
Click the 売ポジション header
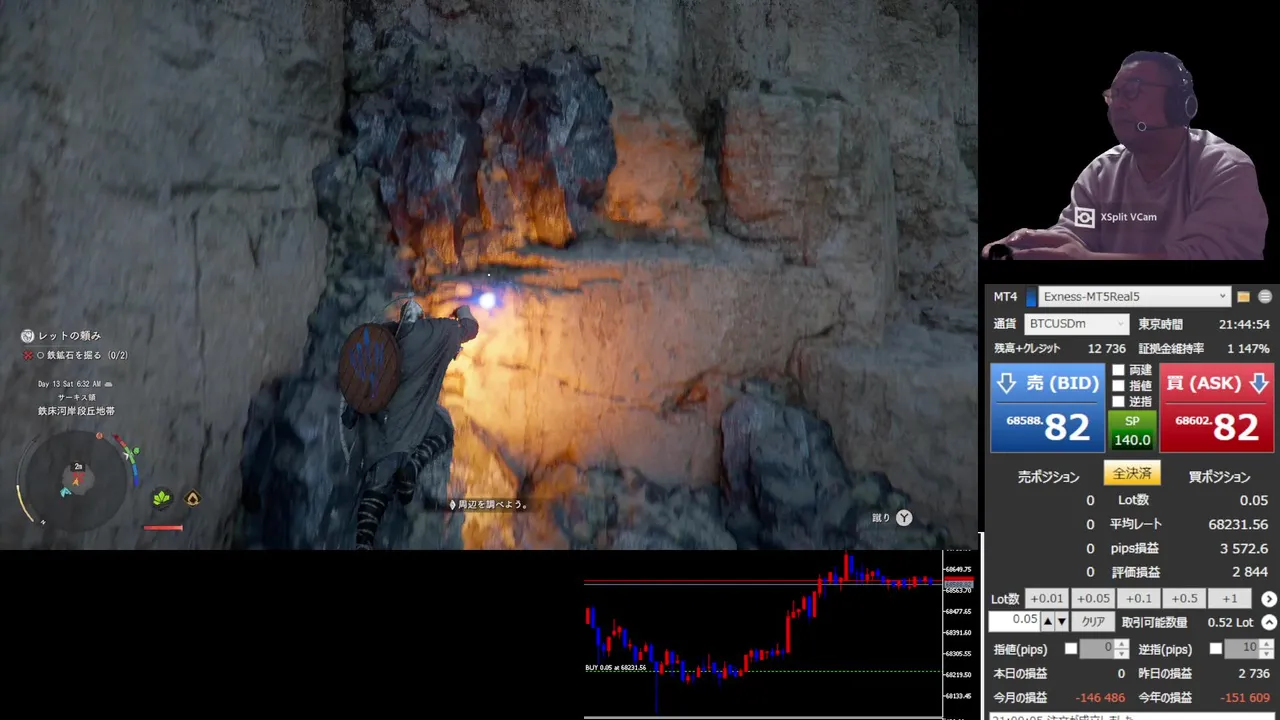click(1048, 478)
